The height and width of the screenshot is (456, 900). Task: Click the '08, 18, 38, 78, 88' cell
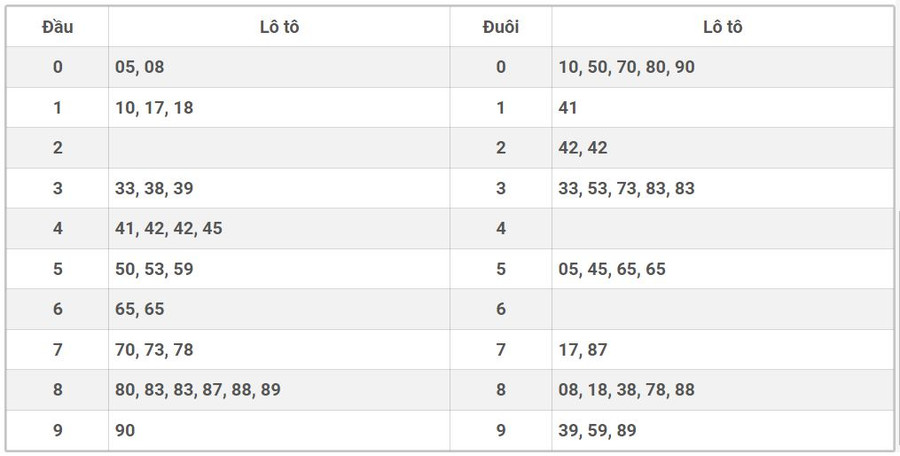tap(627, 390)
